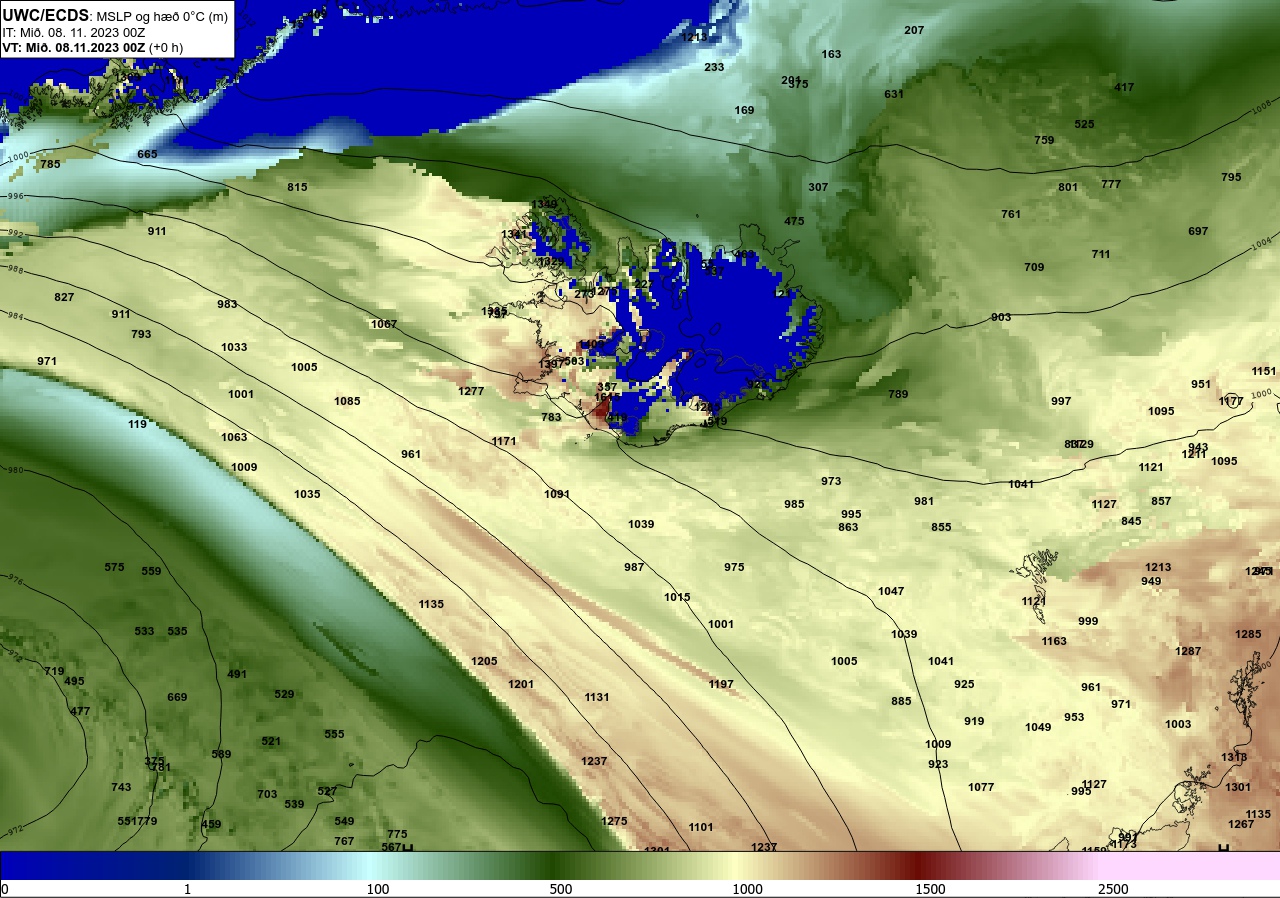
Task: Click the map value 795
Action: coord(1231,177)
